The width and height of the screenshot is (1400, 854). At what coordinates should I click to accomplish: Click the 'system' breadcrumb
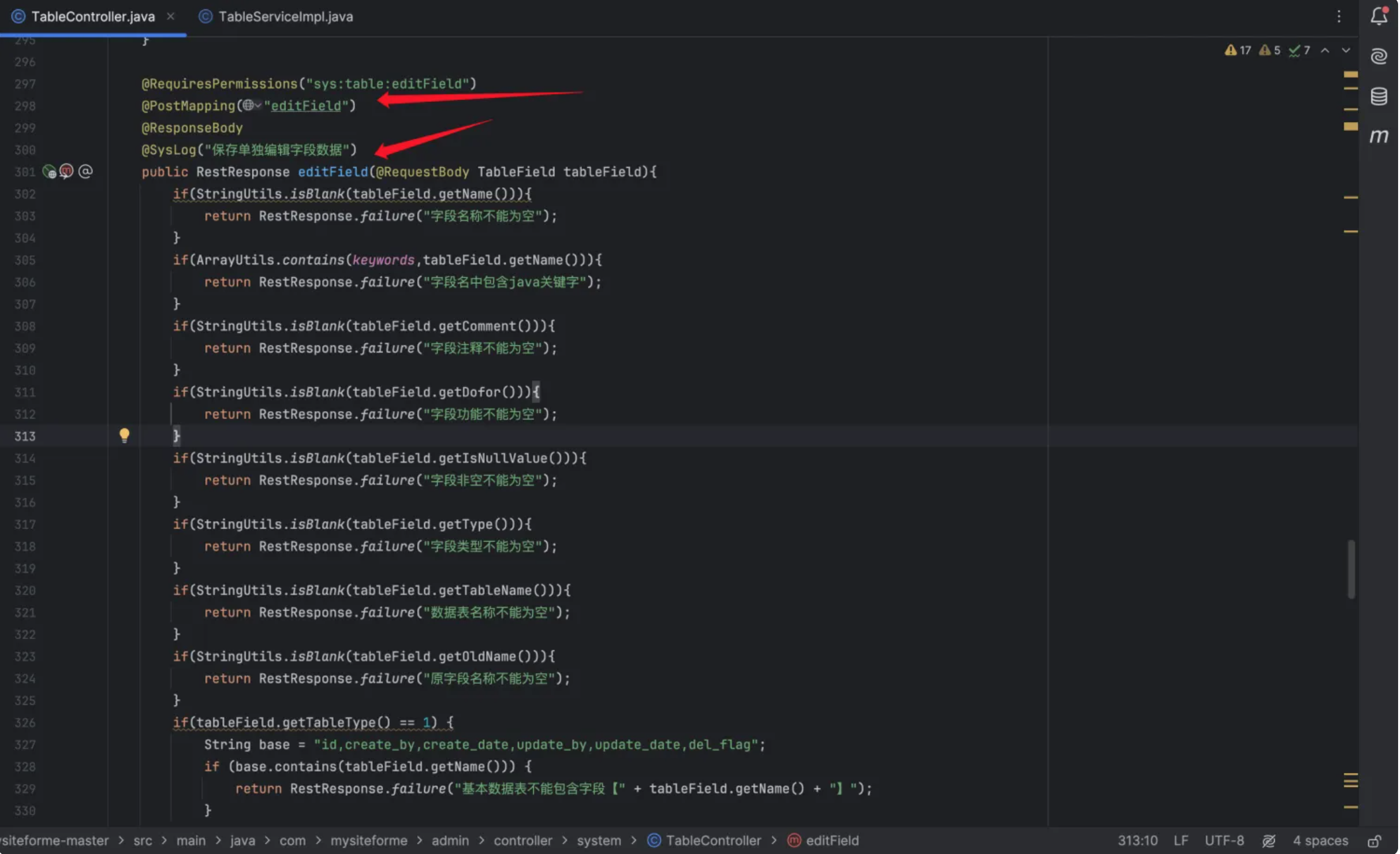pos(599,840)
